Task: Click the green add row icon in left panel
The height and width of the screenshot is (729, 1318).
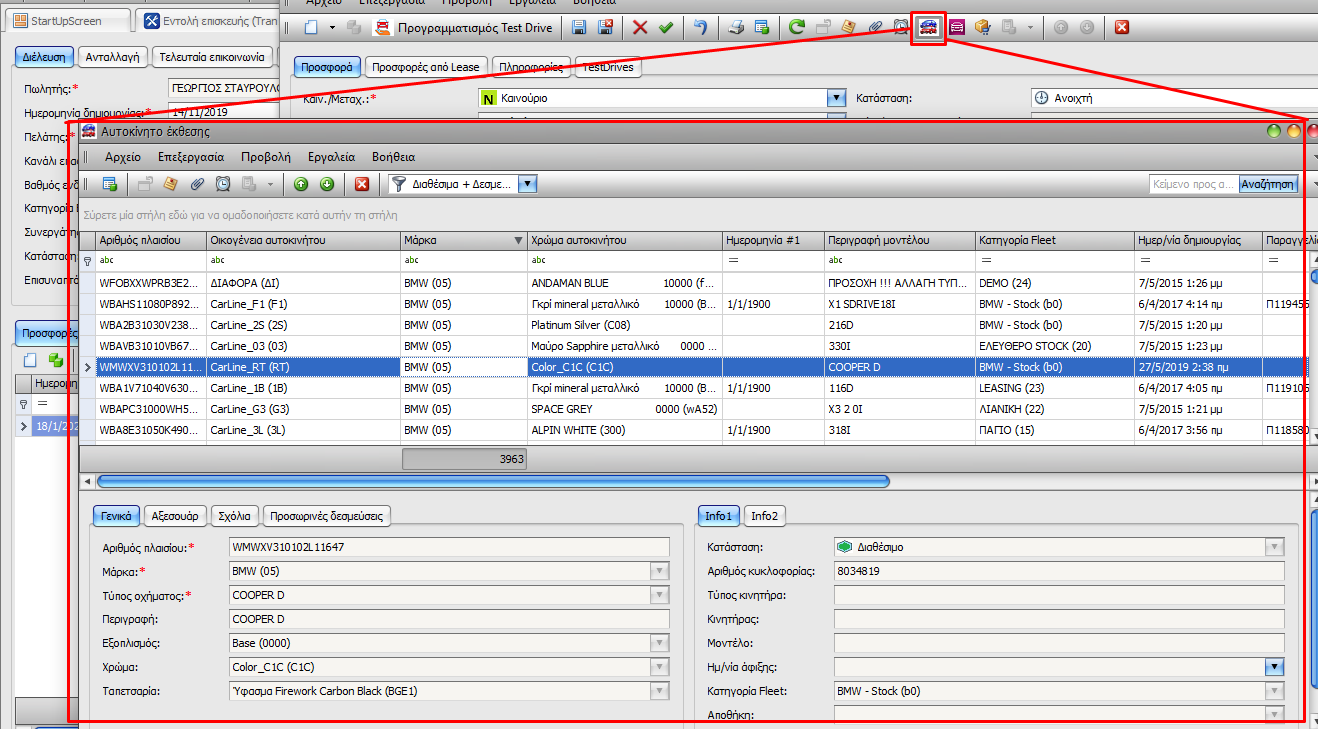Action: (56, 360)
